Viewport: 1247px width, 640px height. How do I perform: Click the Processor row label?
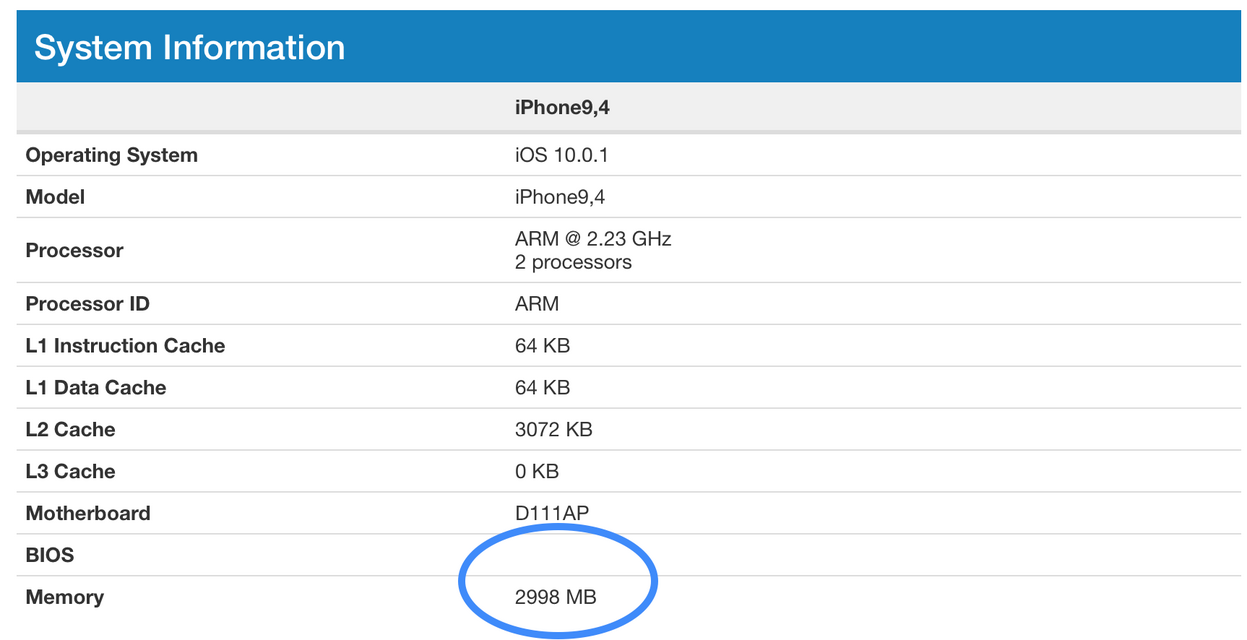coord(74,250)
